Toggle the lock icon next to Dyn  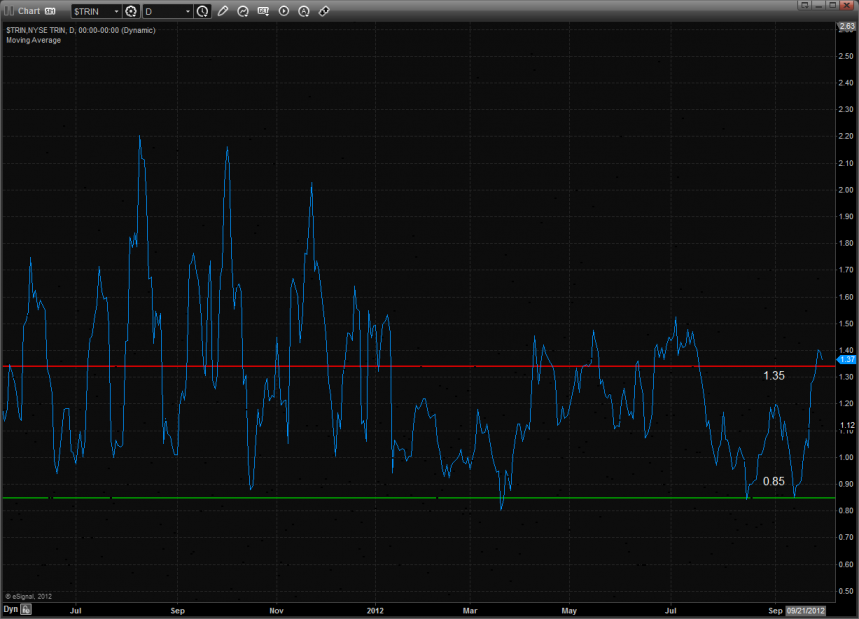[27, 608]
